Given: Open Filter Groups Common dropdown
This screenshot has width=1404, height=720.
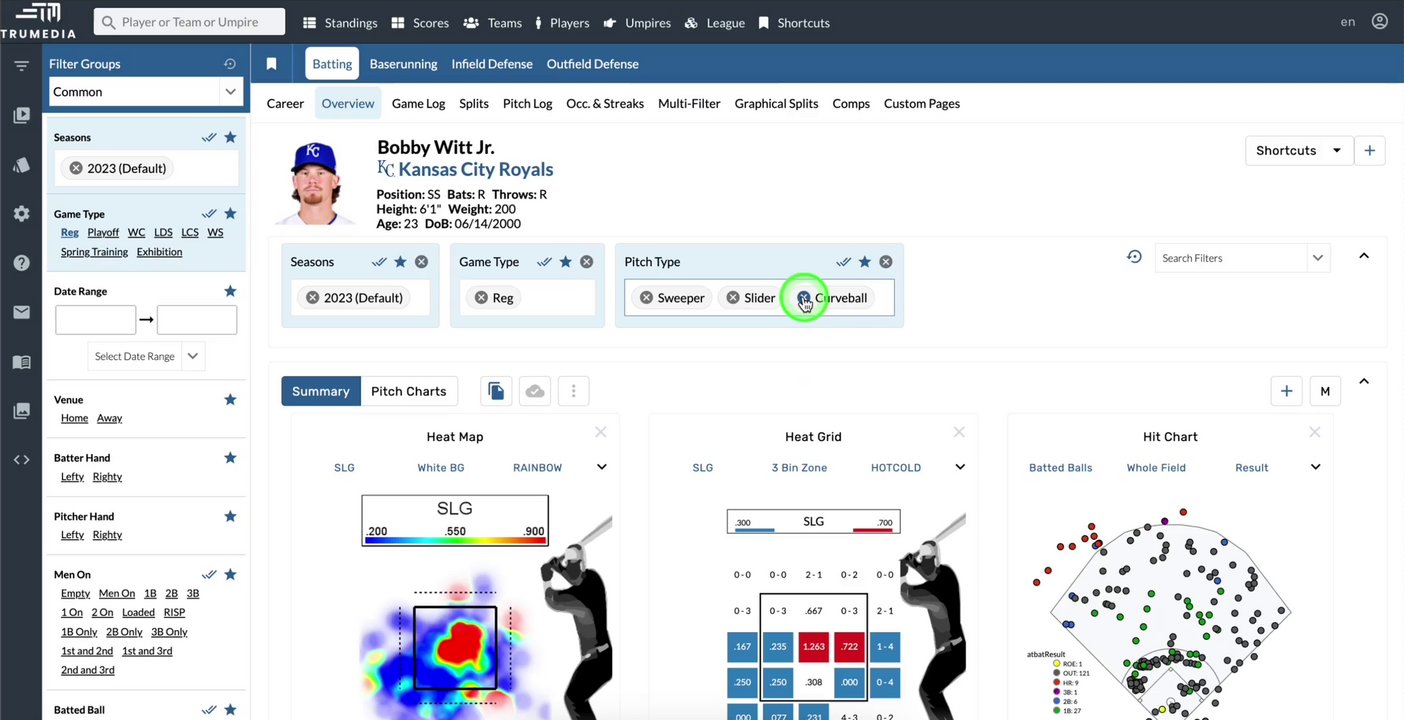Looking at the screenshot, I should pos(147,92).
